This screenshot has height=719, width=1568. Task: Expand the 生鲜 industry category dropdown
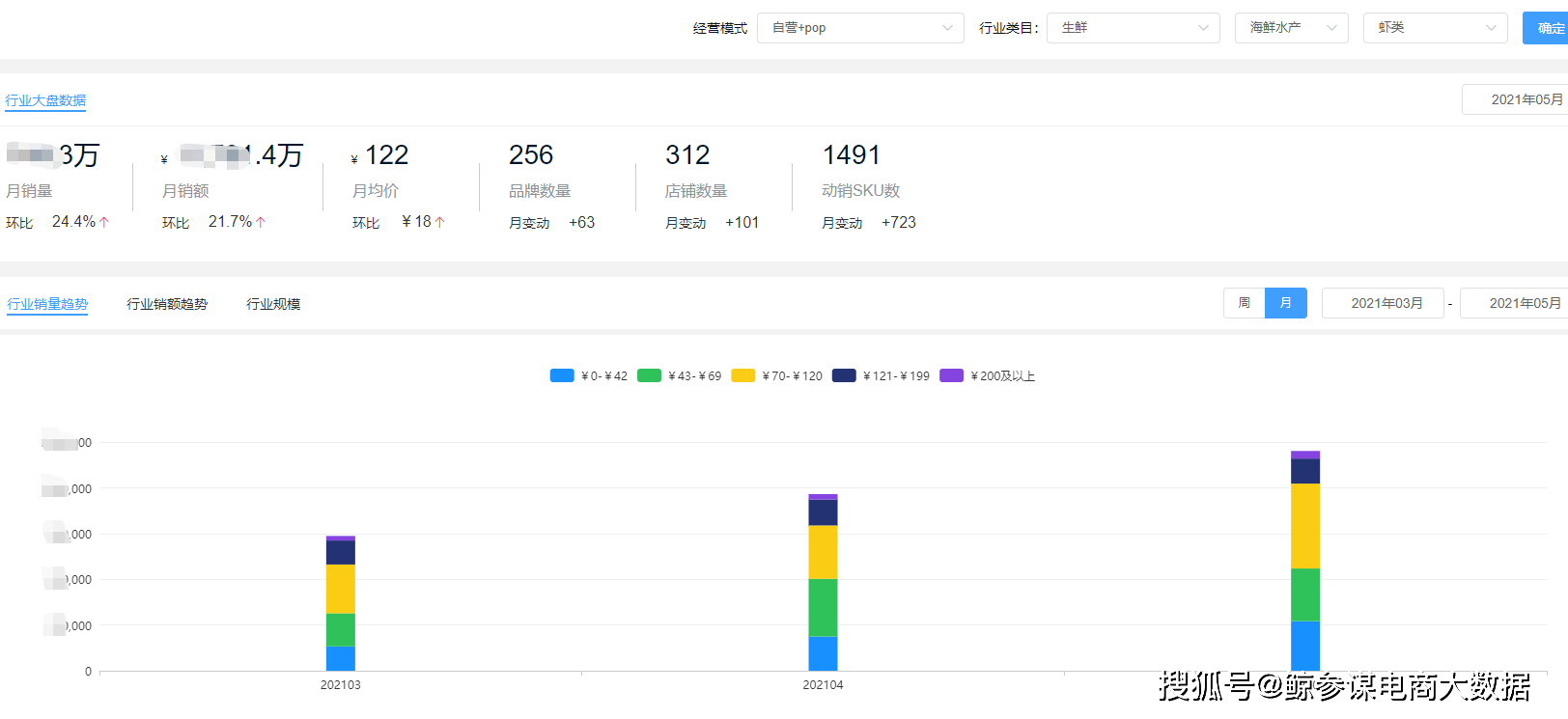[x=1133, y=28]
